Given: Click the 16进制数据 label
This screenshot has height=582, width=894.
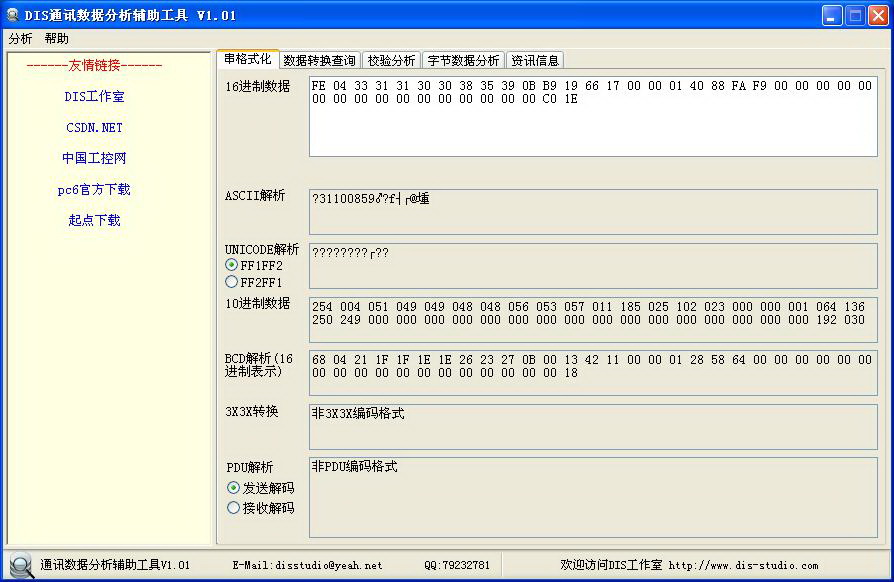Looking at the screenshot, I should [x=258, y=87].
